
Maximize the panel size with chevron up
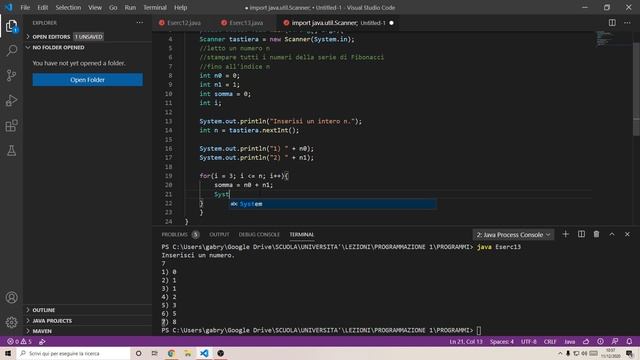coord(612,234)
